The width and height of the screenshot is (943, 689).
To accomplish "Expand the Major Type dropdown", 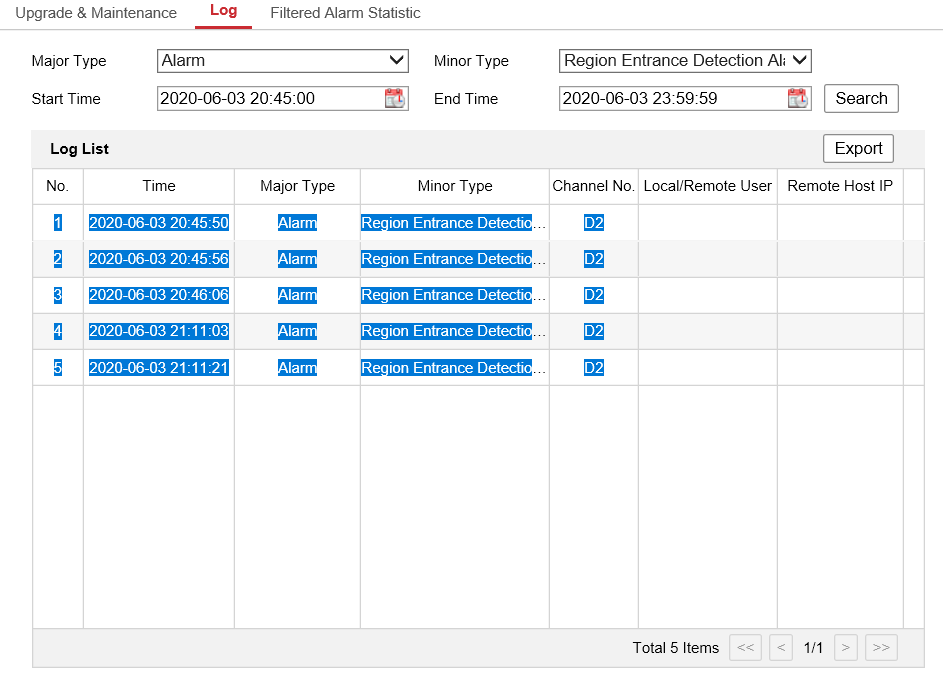I will point(283,61).
